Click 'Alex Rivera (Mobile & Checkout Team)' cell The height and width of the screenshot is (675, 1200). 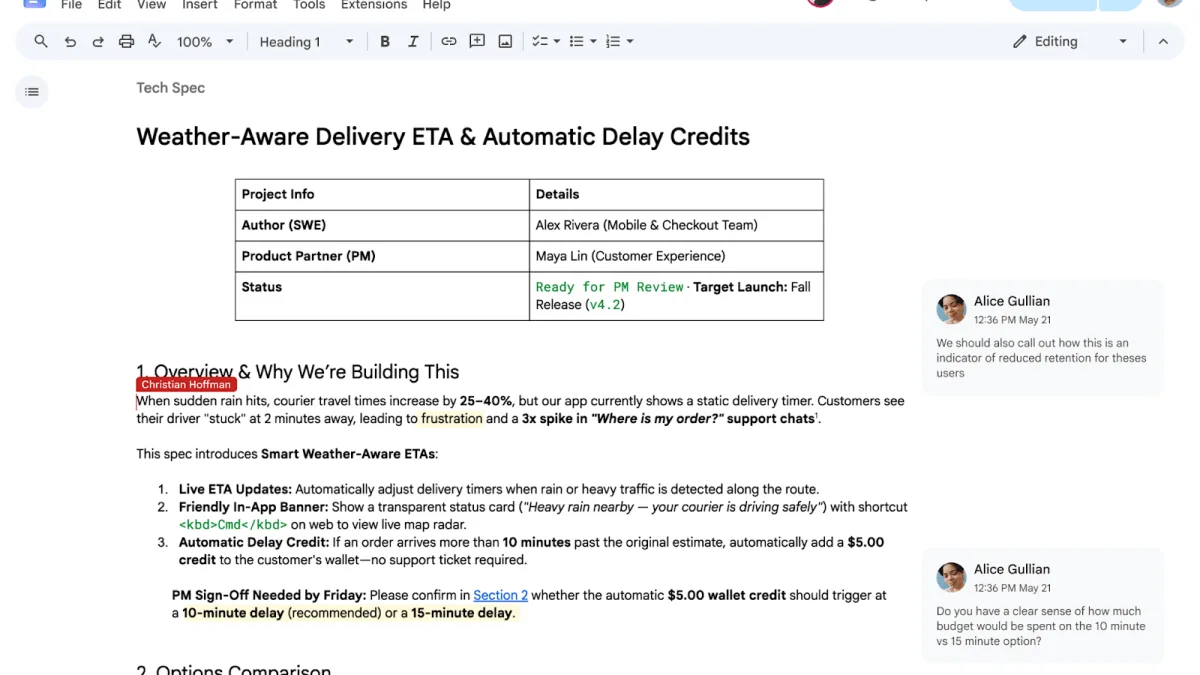(676, 225)
